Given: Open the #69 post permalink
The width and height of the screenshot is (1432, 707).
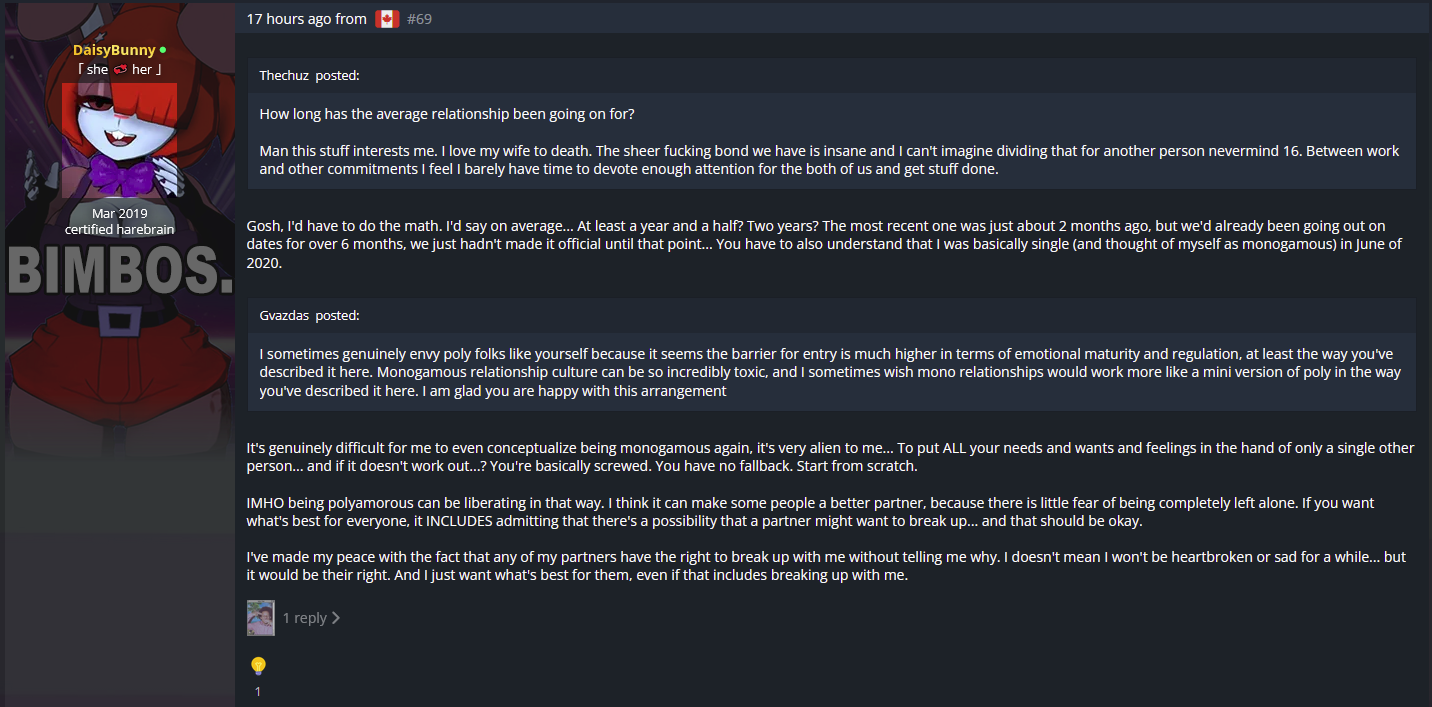Looking at the screenshot, I should tap(420, 19).
